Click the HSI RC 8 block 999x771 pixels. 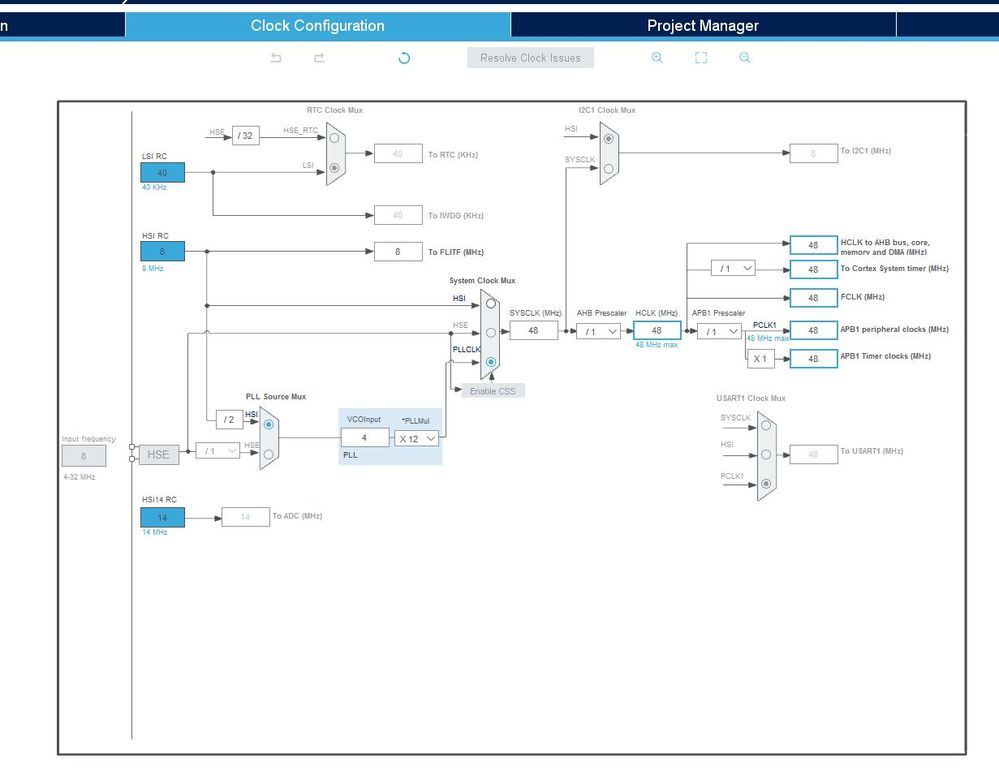tap(162, 251)
